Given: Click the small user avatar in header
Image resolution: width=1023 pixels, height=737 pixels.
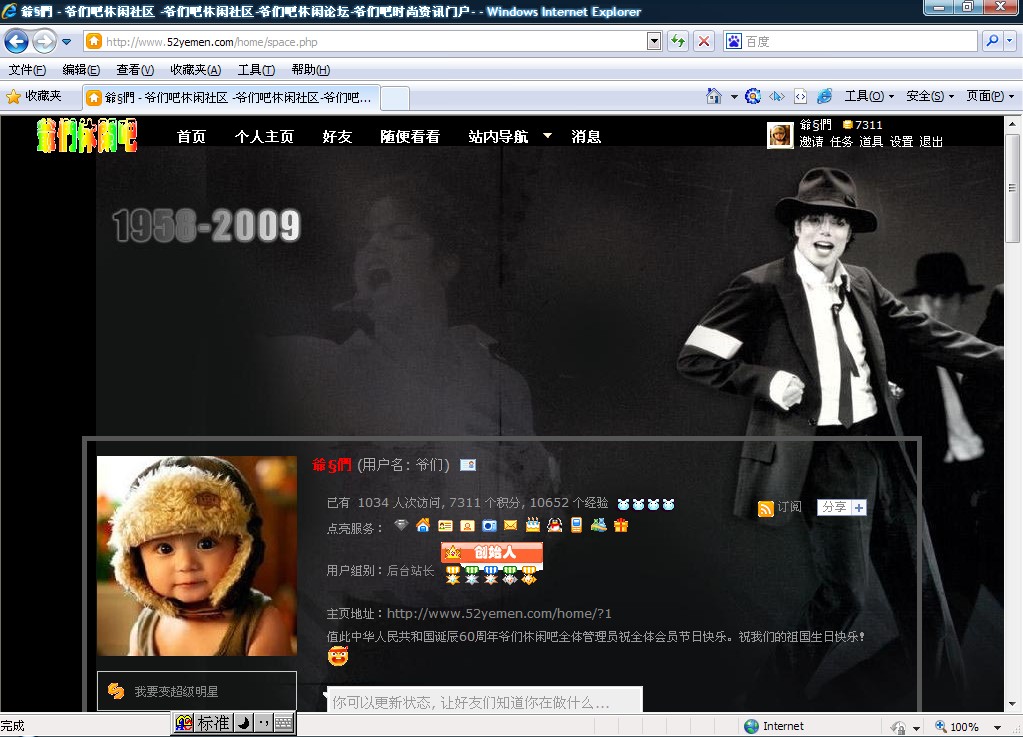Looking at the screenshot, I should [x=780, y=136].
